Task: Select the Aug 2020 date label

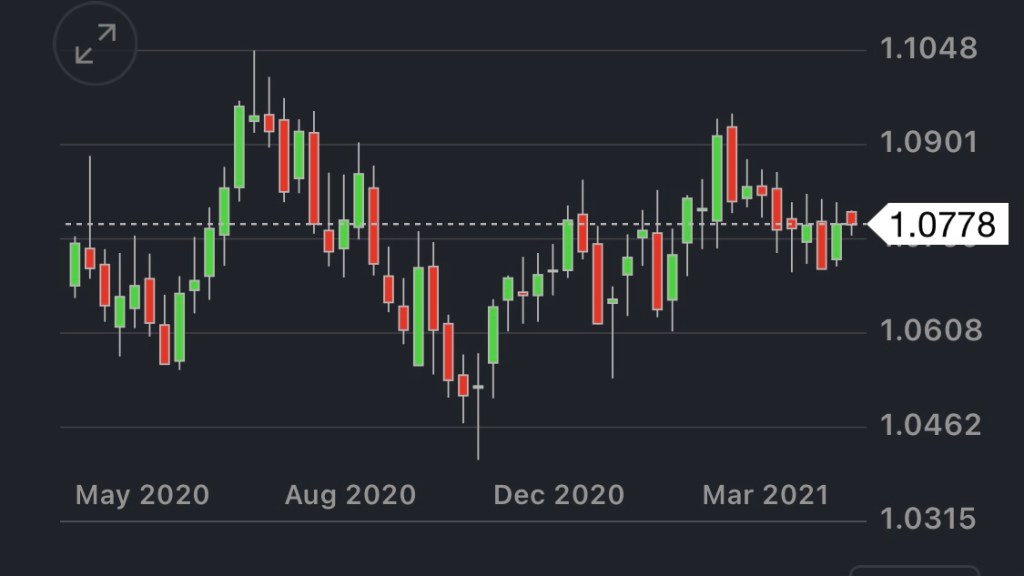Action: 350,494
